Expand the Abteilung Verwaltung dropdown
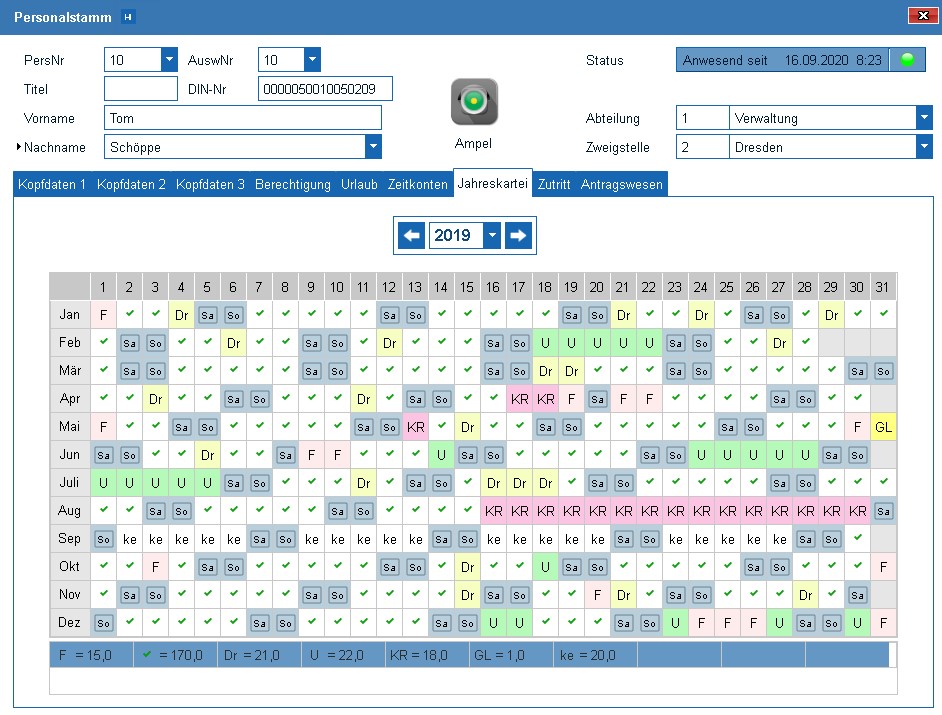Screen dimensions: 942x715 click(x=924, y=118)
